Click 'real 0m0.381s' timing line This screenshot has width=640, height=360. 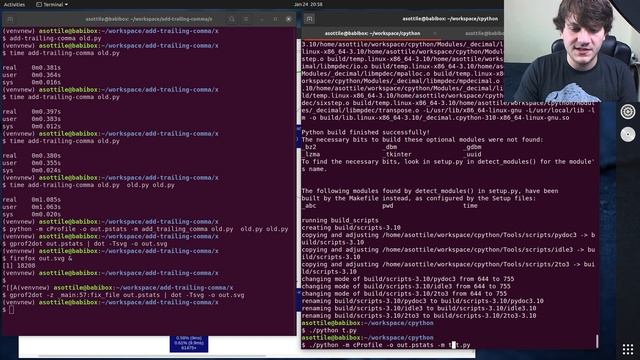tap(31, 67)
